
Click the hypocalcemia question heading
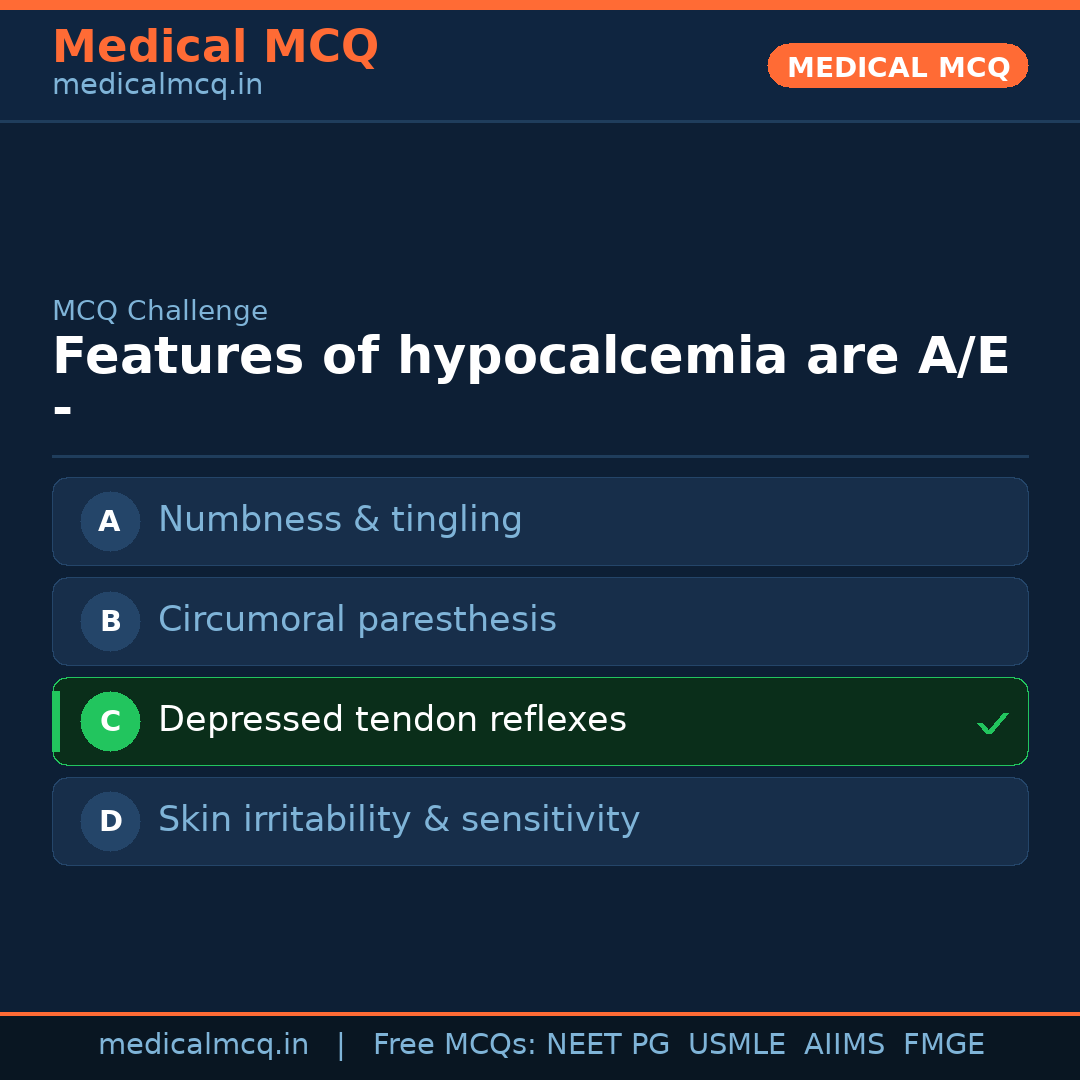(531, 357)
